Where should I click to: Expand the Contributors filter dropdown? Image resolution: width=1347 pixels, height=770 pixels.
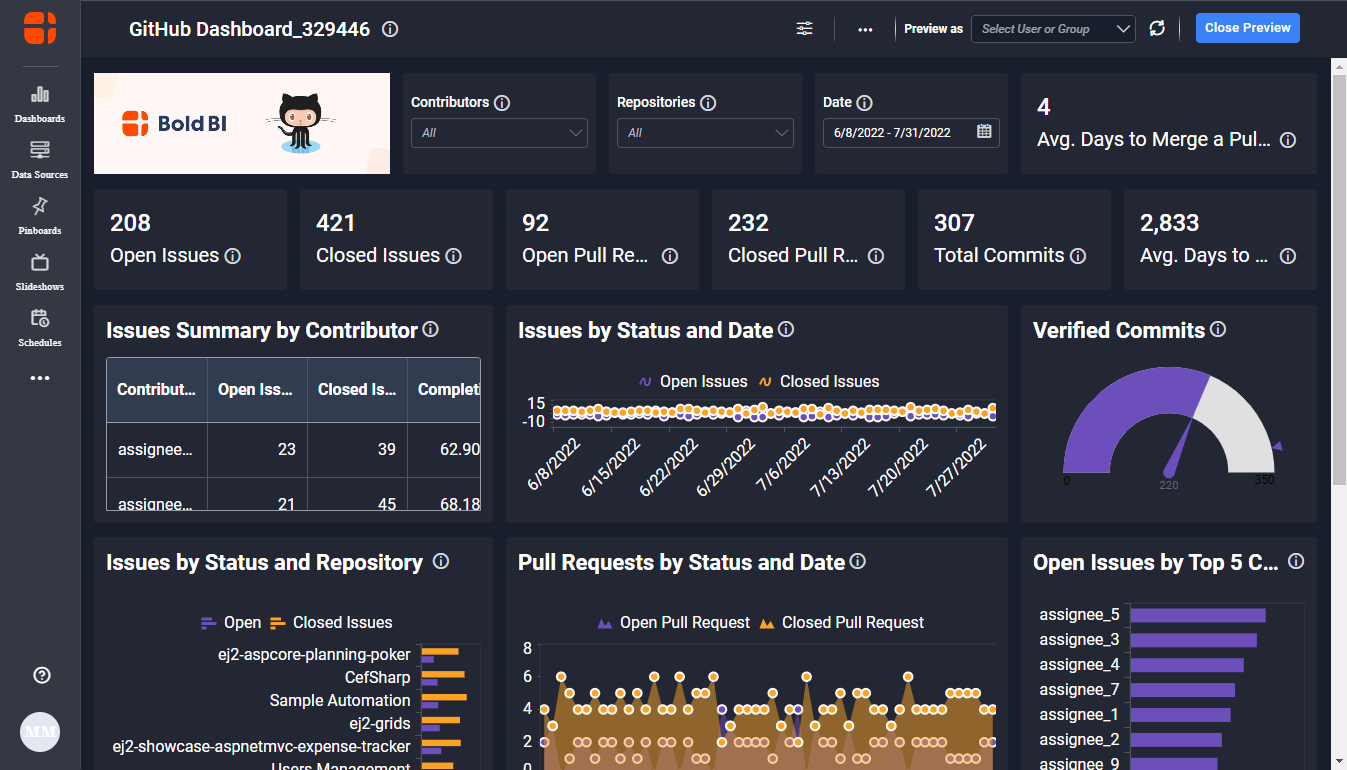coord(499,133)
